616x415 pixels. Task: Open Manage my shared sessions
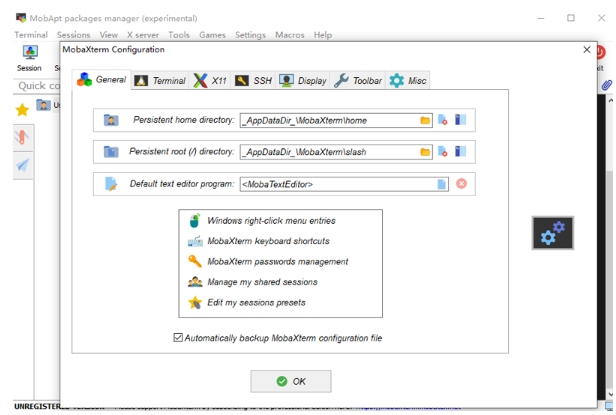tap(262, 282)
